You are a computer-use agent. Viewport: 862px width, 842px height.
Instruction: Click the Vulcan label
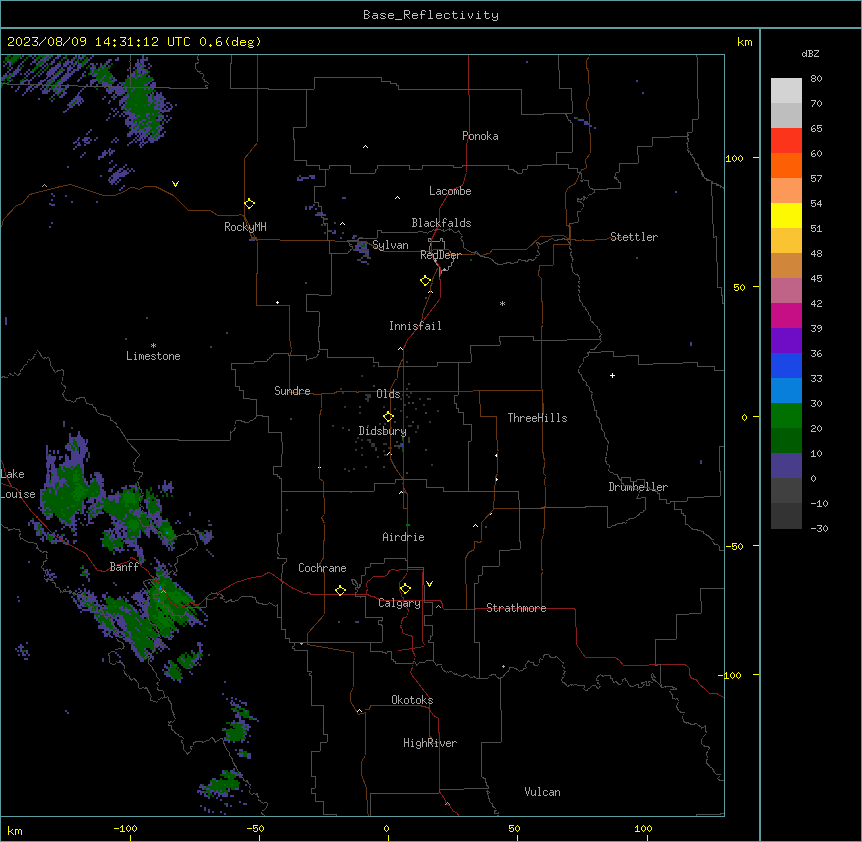[543, 792]
